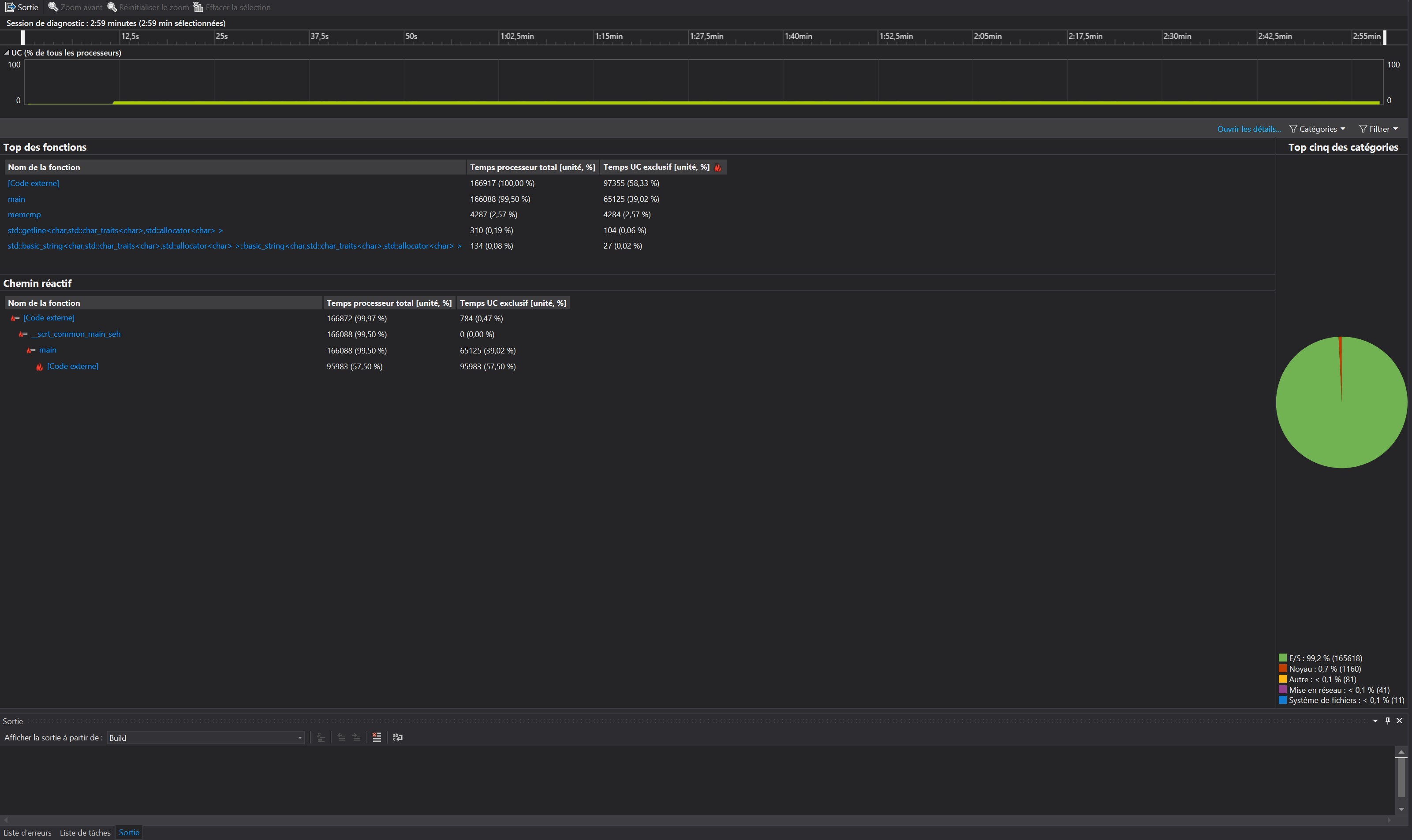The width and height of the screenshot is (1412, 840).
Task: Click hot path icon beside __scrt_common_main_seh
Action: click(x=23, y=335)
